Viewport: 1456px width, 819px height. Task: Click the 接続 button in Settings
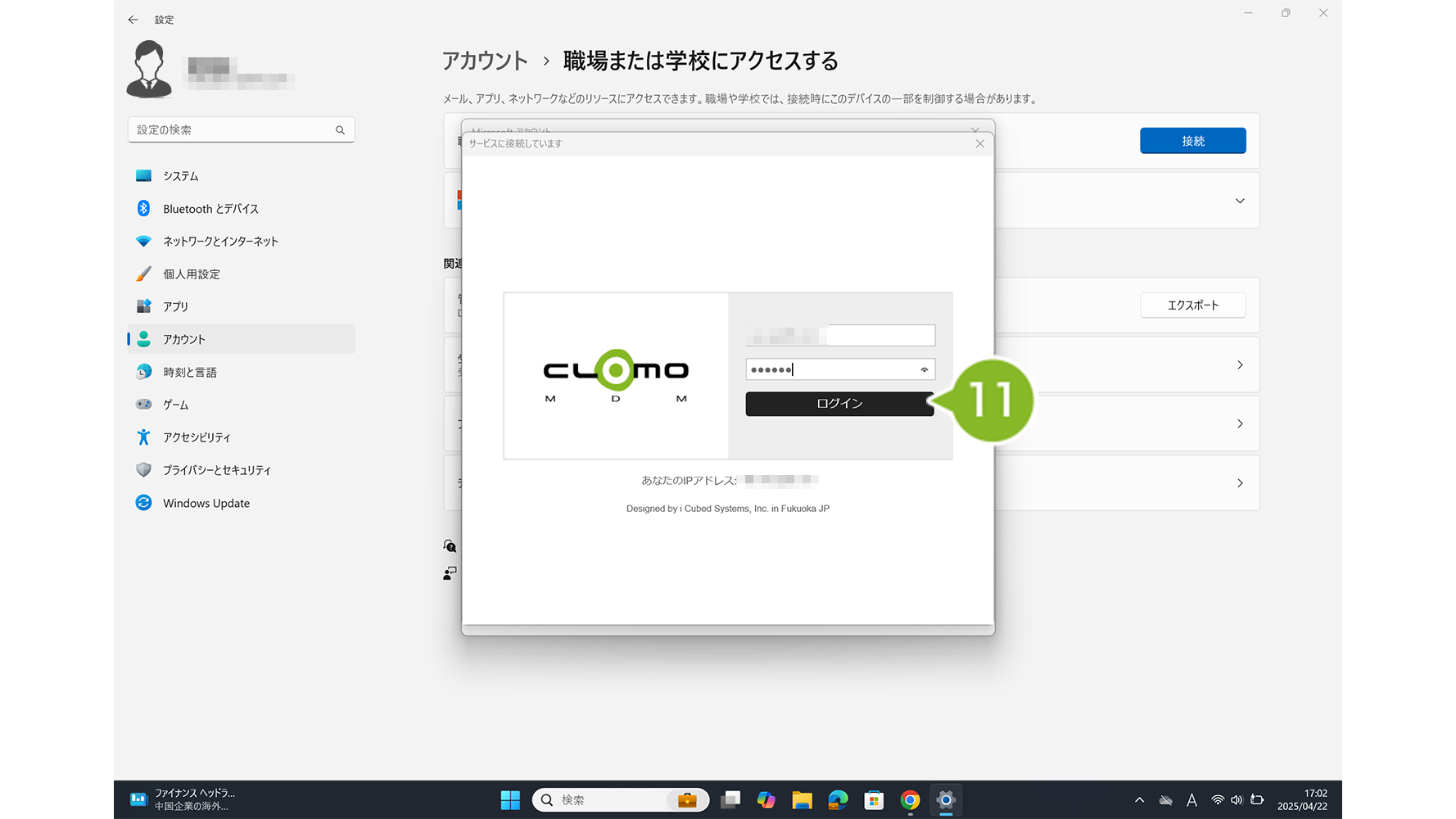pos(1193,141)
